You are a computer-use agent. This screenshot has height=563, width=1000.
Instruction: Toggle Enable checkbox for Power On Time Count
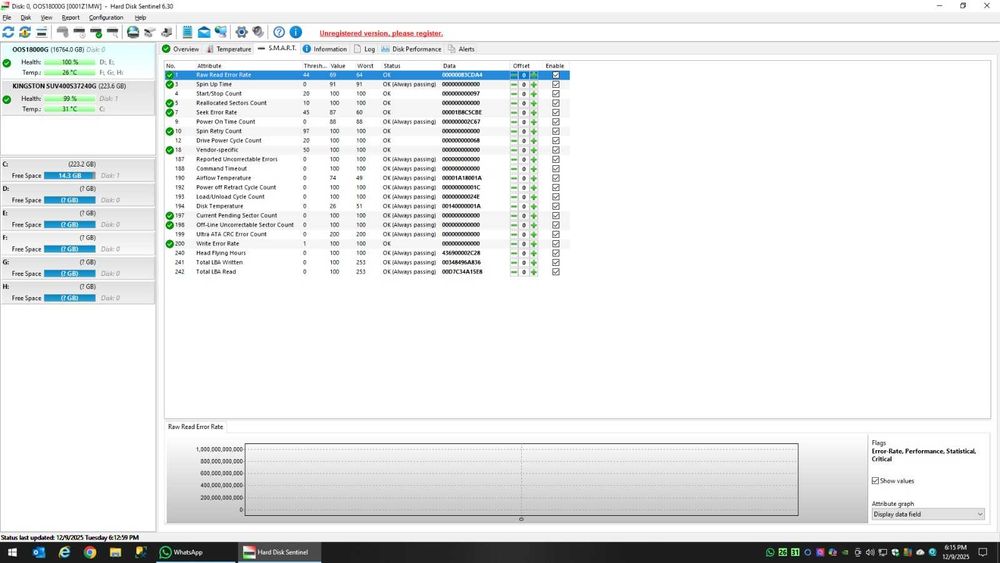click(555, 122)
